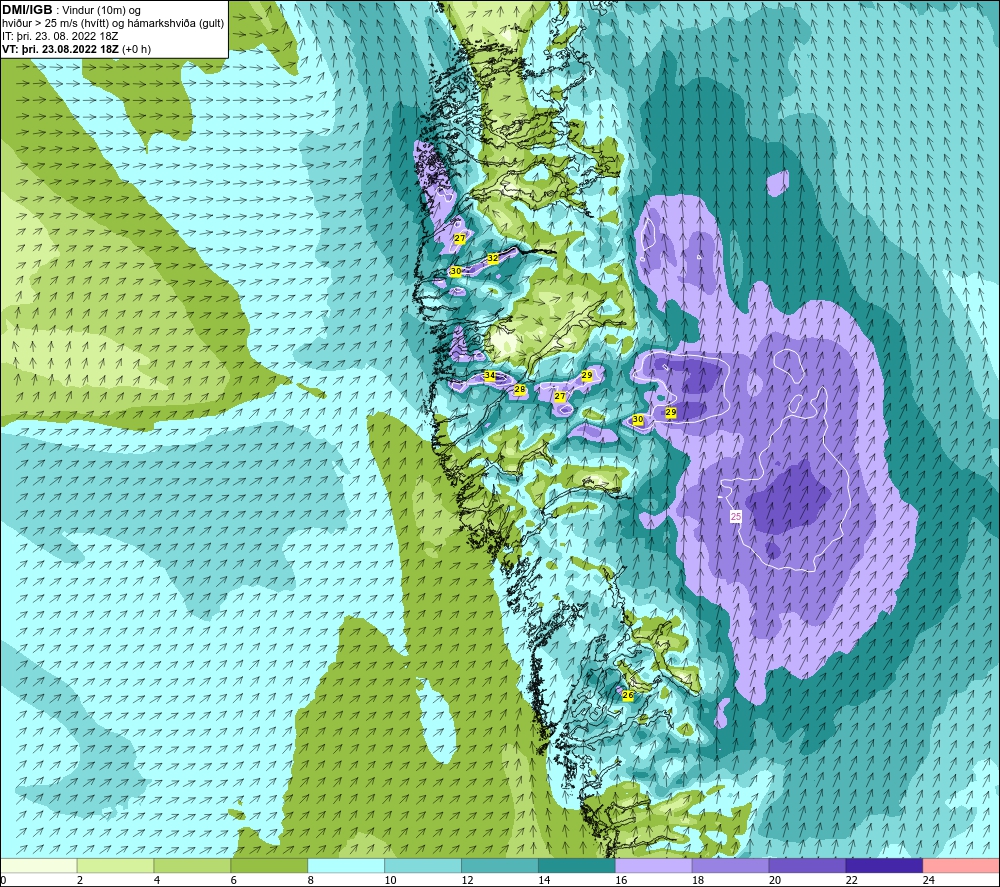Click the legend scale value 20
The width and height of the screenshot is (1000, 887).
click(x=775, y=880)
